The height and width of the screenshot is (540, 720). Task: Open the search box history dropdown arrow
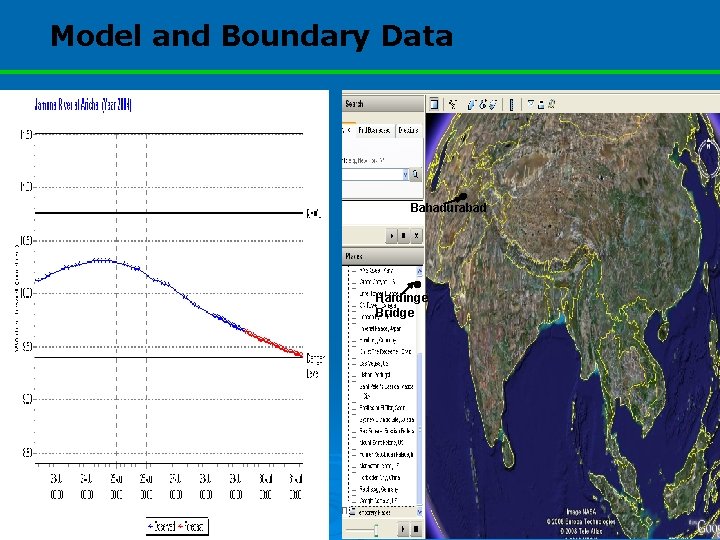click(x=405, y=174)
